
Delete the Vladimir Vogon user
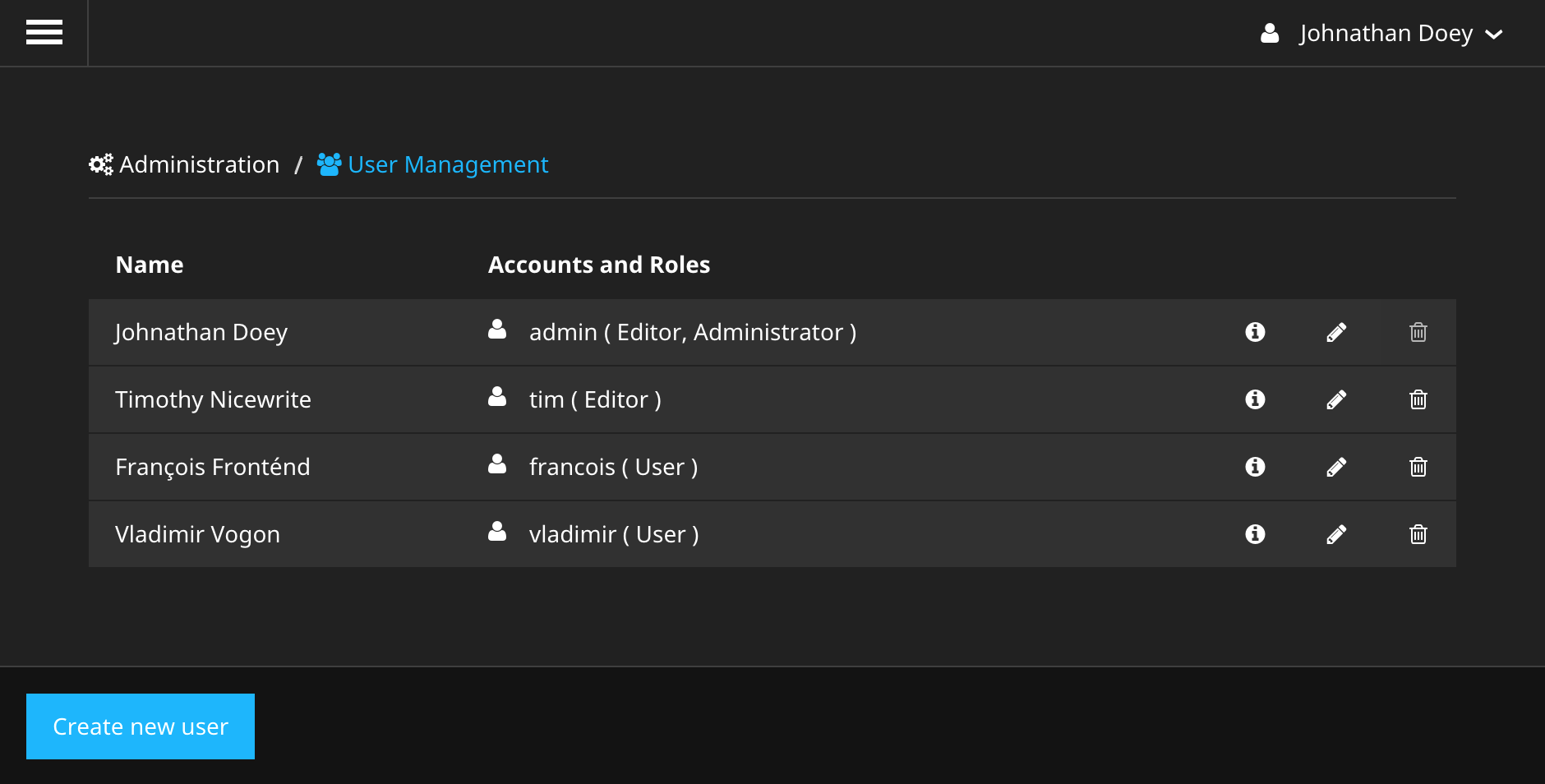(x=1418, y=534)
